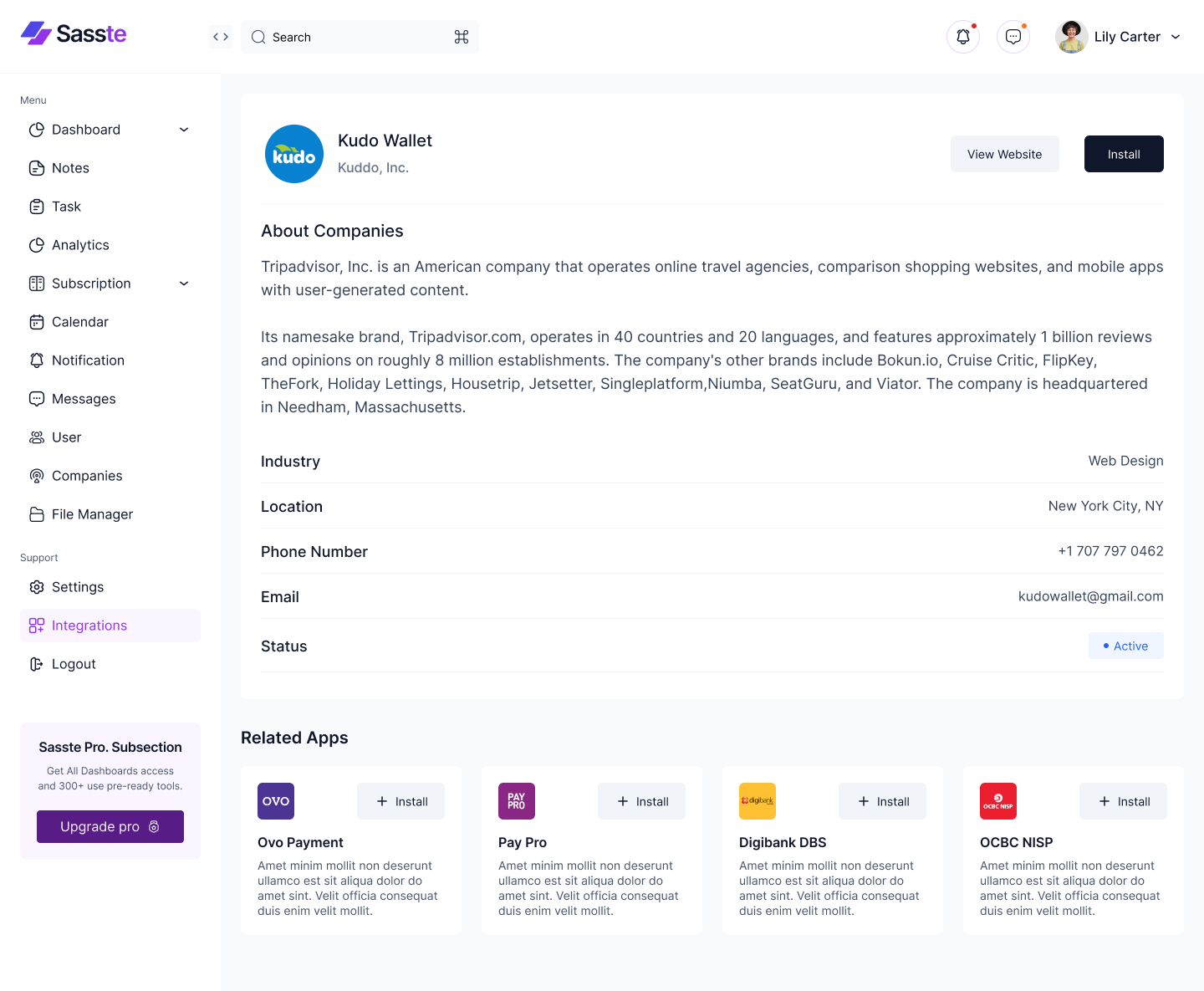The image size is (1204, 991).
Task: Open File Manager via its folder icon
Action: coord(37,513)
